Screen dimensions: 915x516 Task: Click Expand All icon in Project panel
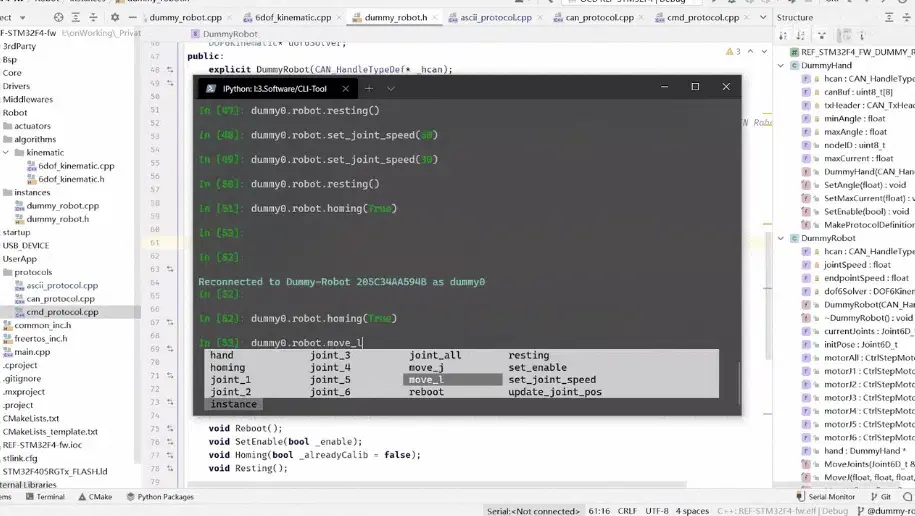pyautogui.click(x=76, y=18)
